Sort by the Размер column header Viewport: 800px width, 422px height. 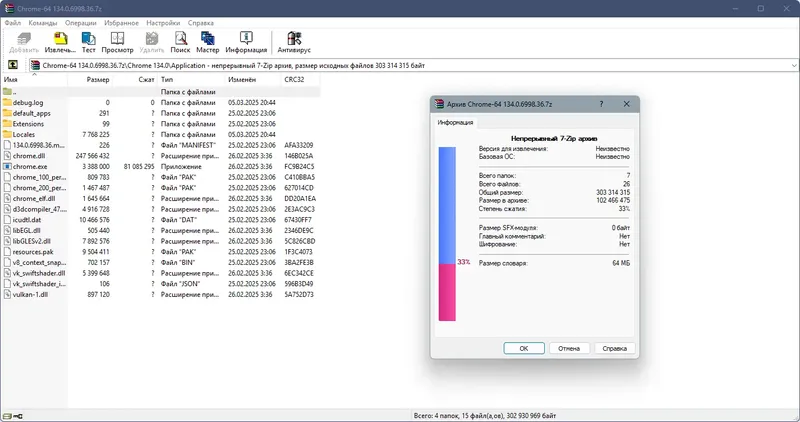click(x=90, y=80)
